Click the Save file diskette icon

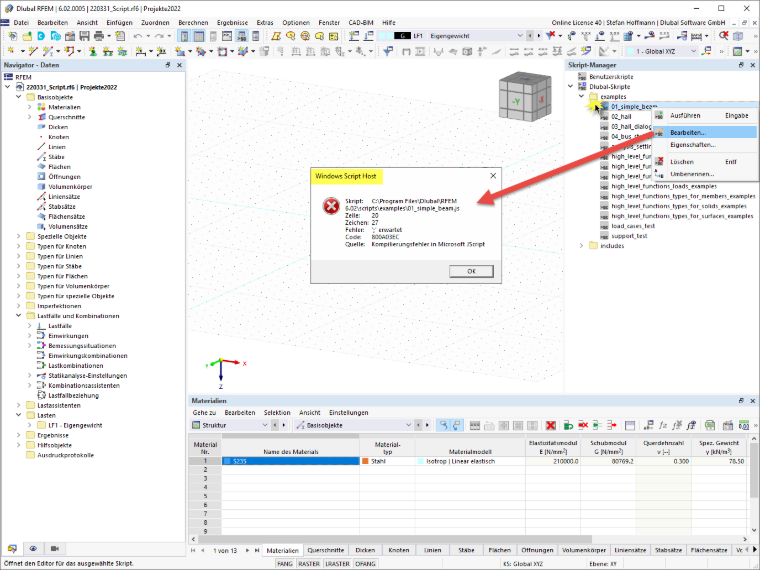[84, 36]
